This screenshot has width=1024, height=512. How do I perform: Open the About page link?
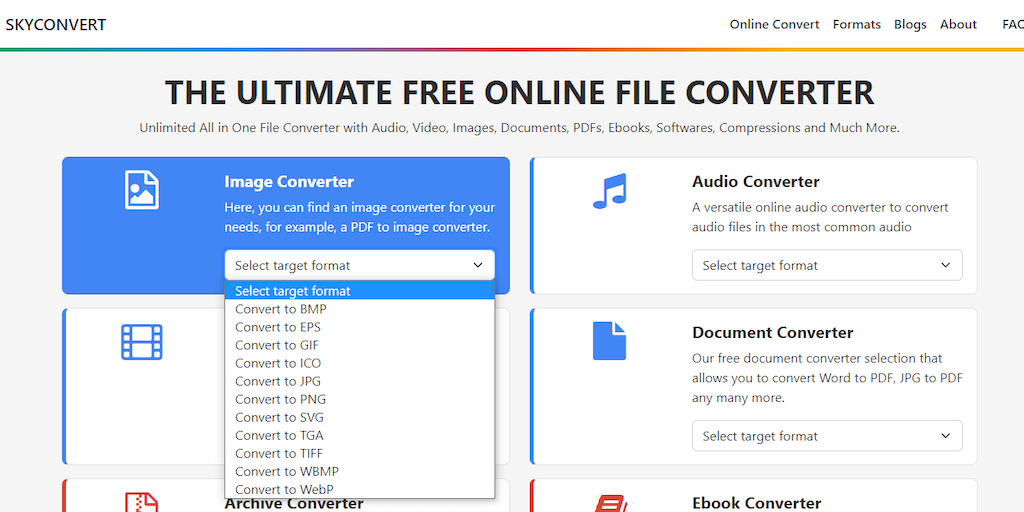tap(958, 24)
